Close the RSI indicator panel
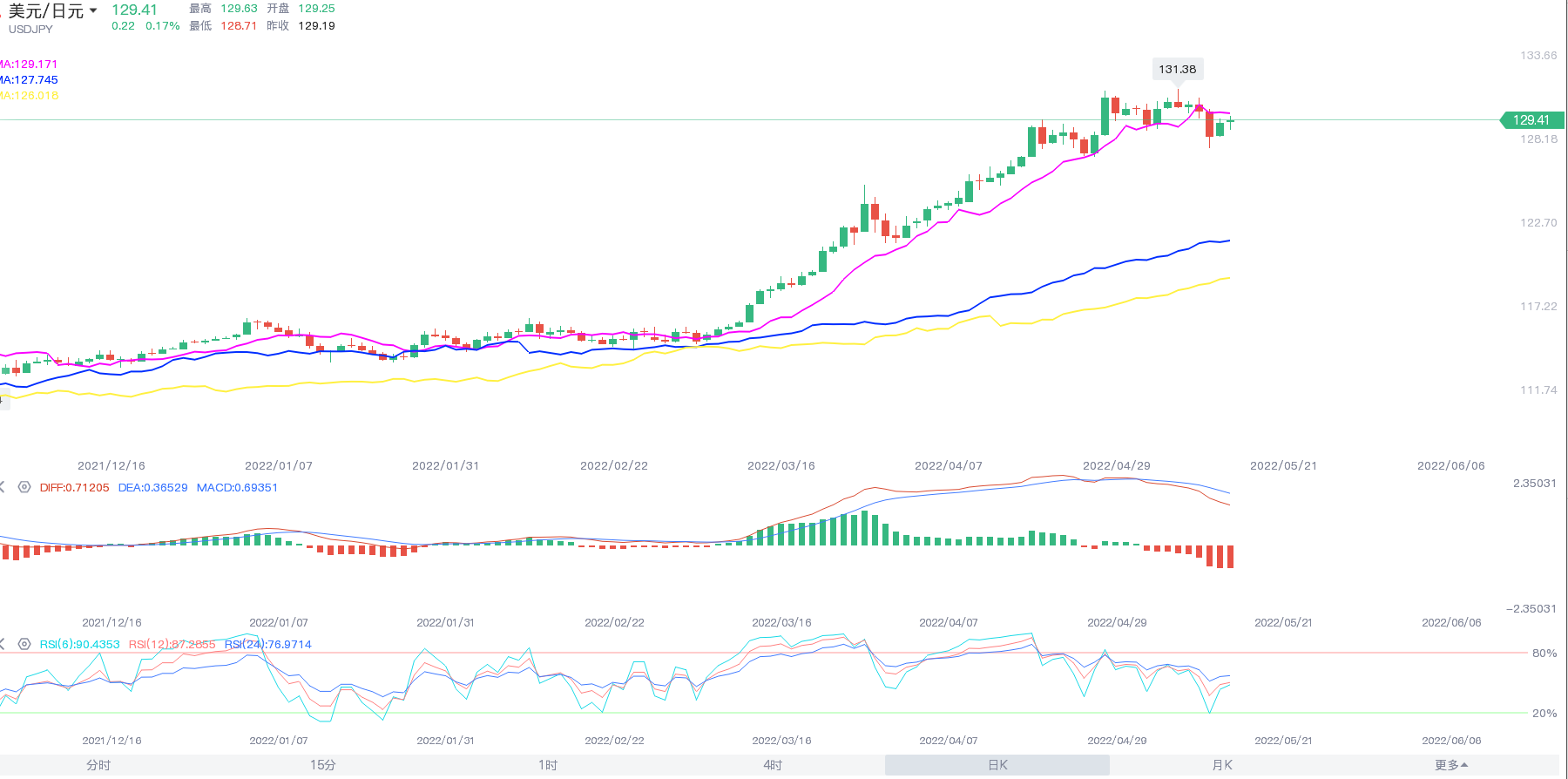Image resolution: width=1568 pixels, height=779 pixels. coord(3,644)
